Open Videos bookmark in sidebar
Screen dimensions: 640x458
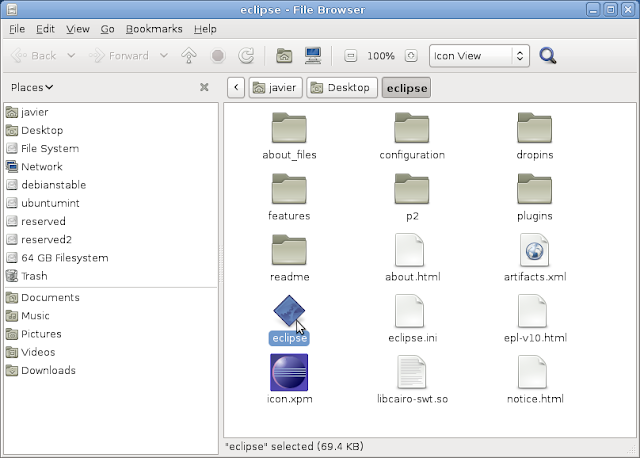point(110,352)
